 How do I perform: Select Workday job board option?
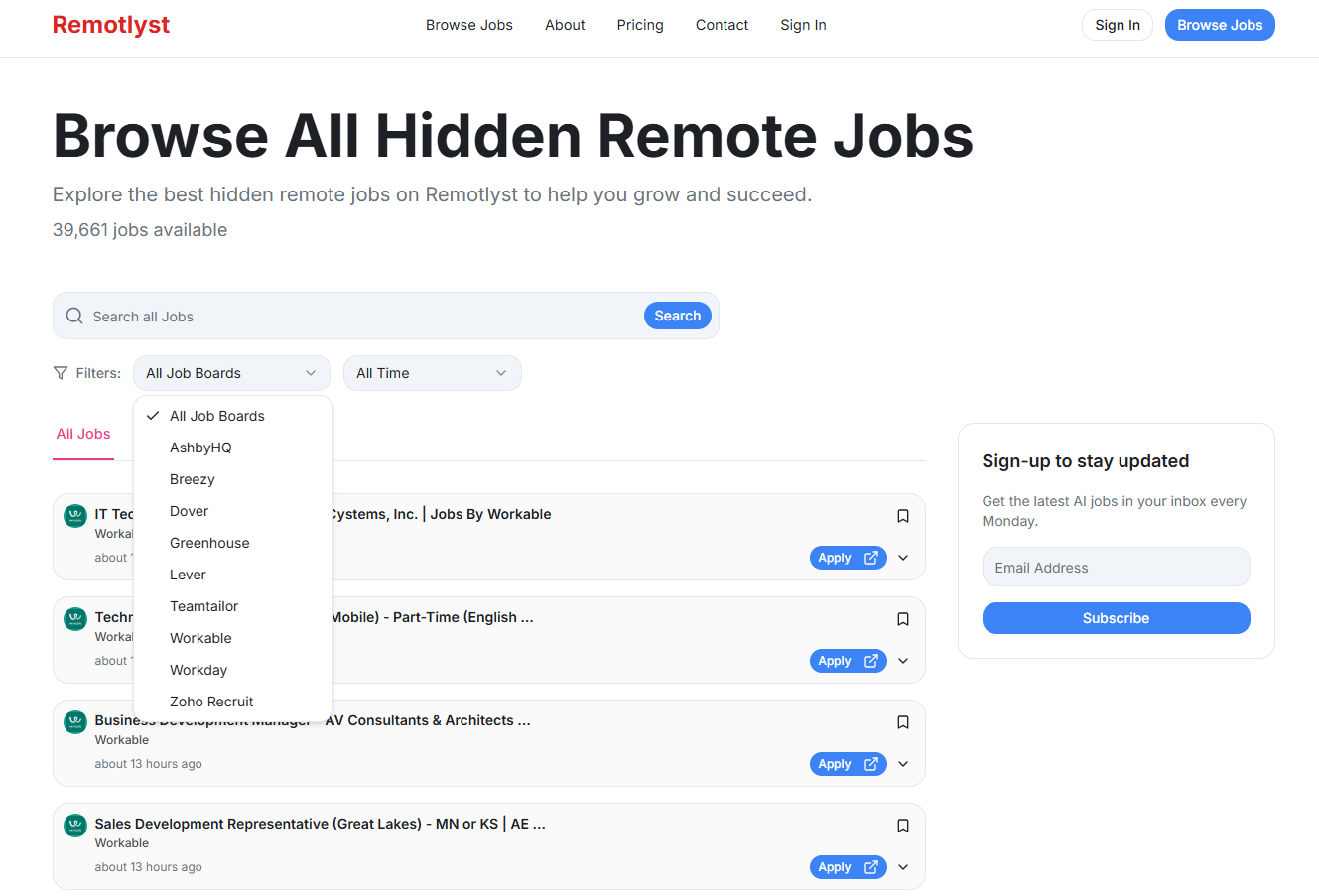click(x=233, y=670)
